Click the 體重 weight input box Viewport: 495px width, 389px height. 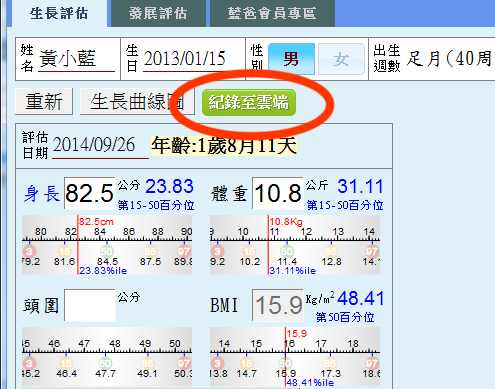click(278, 193)
